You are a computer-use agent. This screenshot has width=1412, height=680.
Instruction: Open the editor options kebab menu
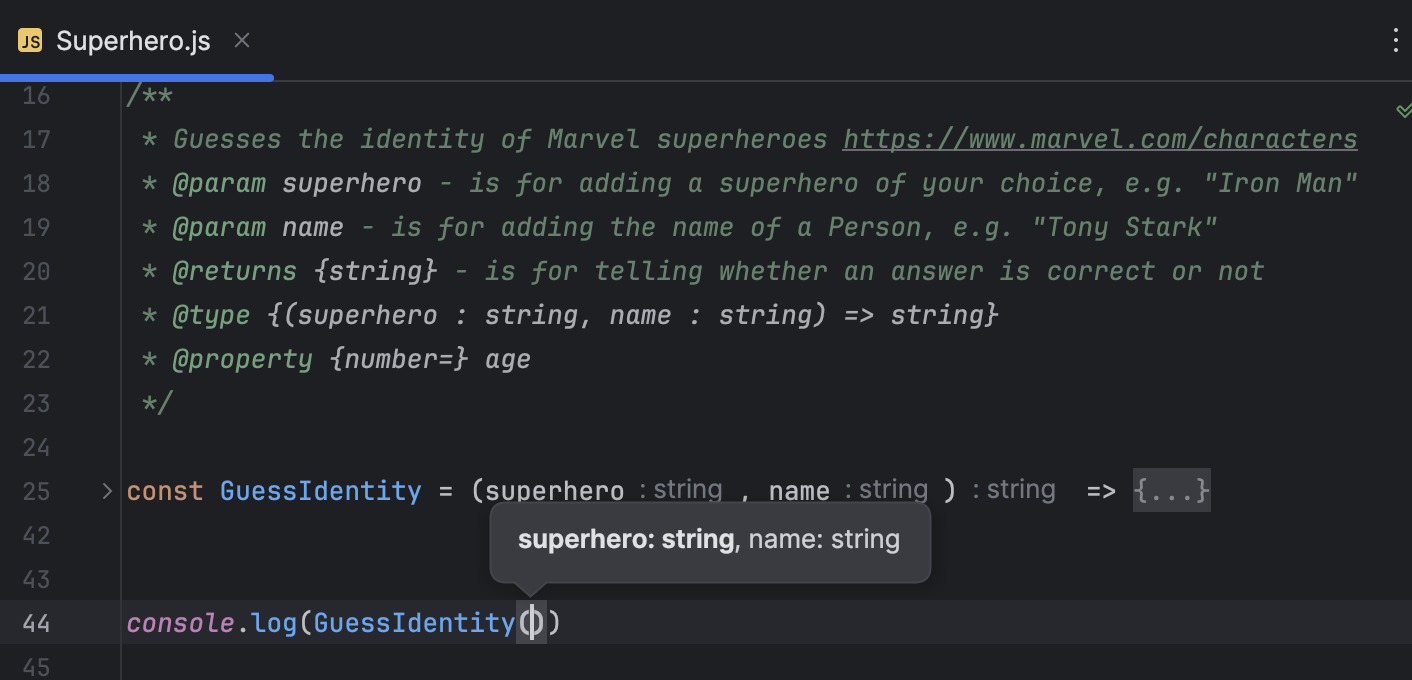[x=1396, y=40]
